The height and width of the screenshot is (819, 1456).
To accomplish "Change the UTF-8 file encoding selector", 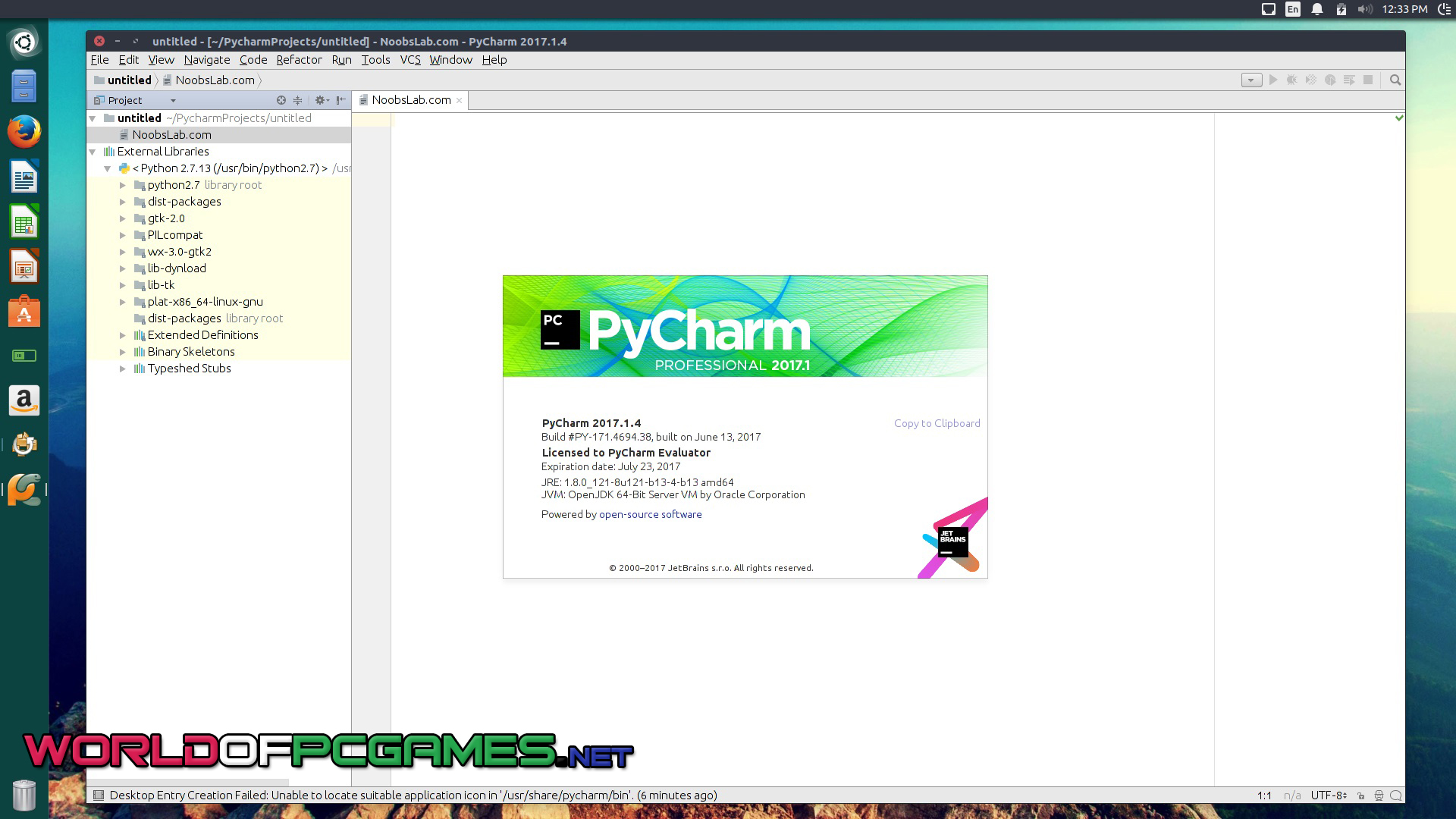I will pos(1329,795).
